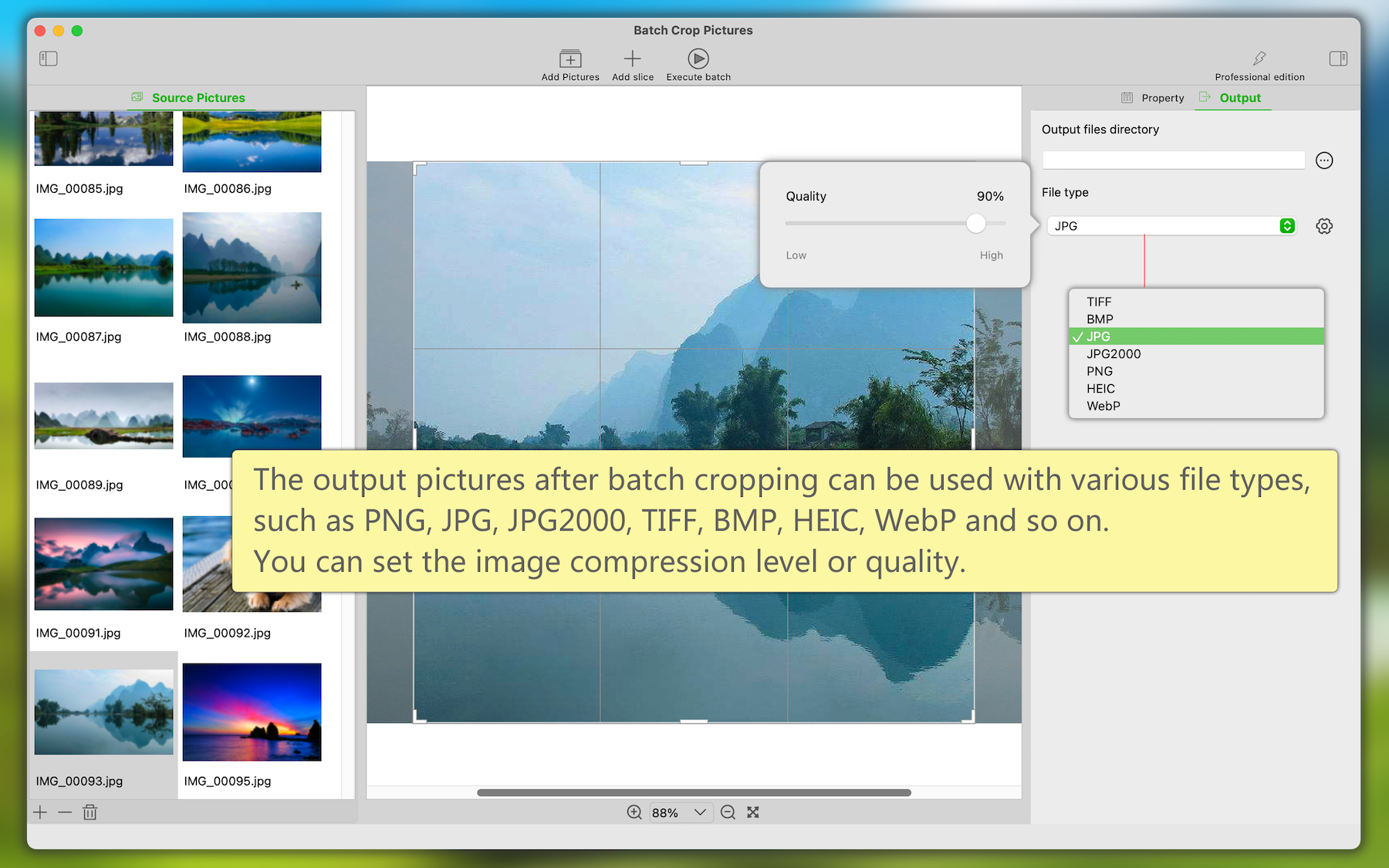
Task: Click the IMG_00092.jpg file name
Action: click(228, 633)
